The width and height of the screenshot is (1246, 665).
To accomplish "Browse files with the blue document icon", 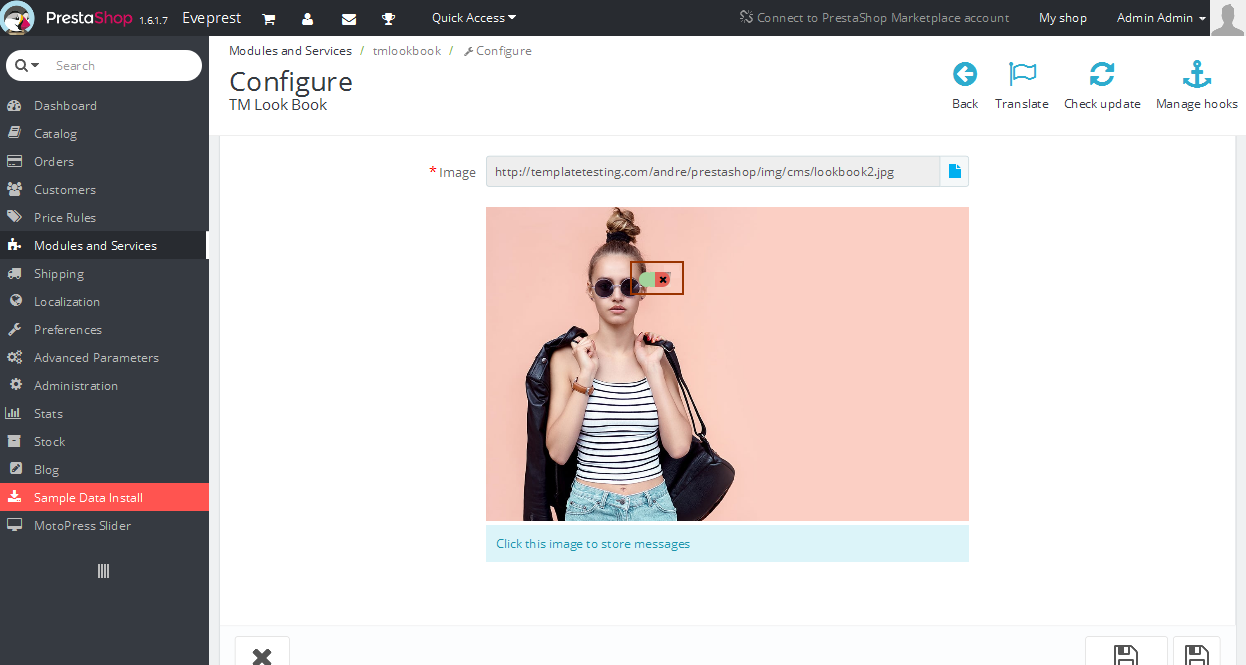I will pos(955,171).
